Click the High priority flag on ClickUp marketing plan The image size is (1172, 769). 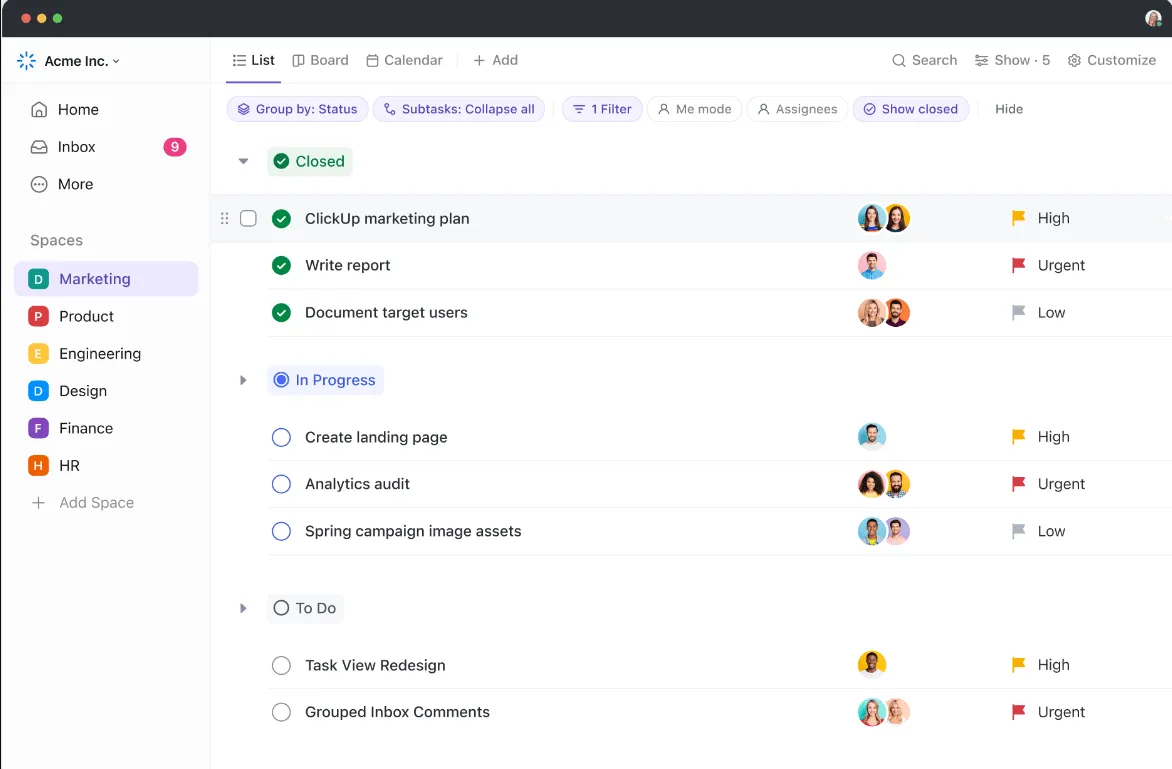click(1018, 218)
